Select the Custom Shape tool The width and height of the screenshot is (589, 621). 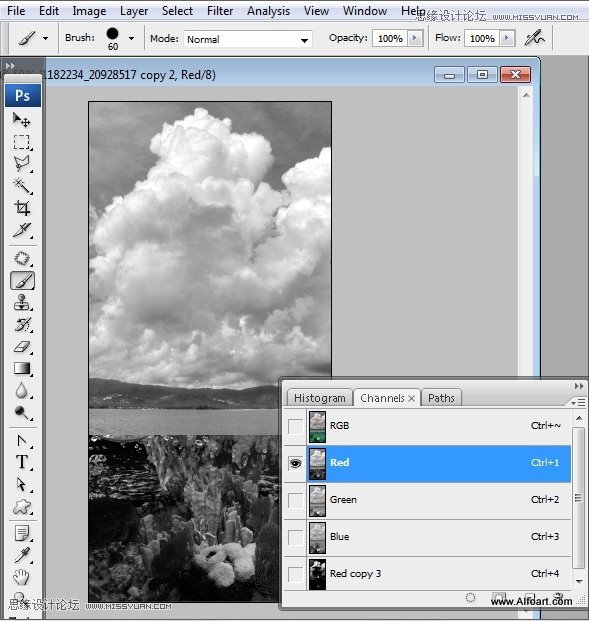point(21,507)
